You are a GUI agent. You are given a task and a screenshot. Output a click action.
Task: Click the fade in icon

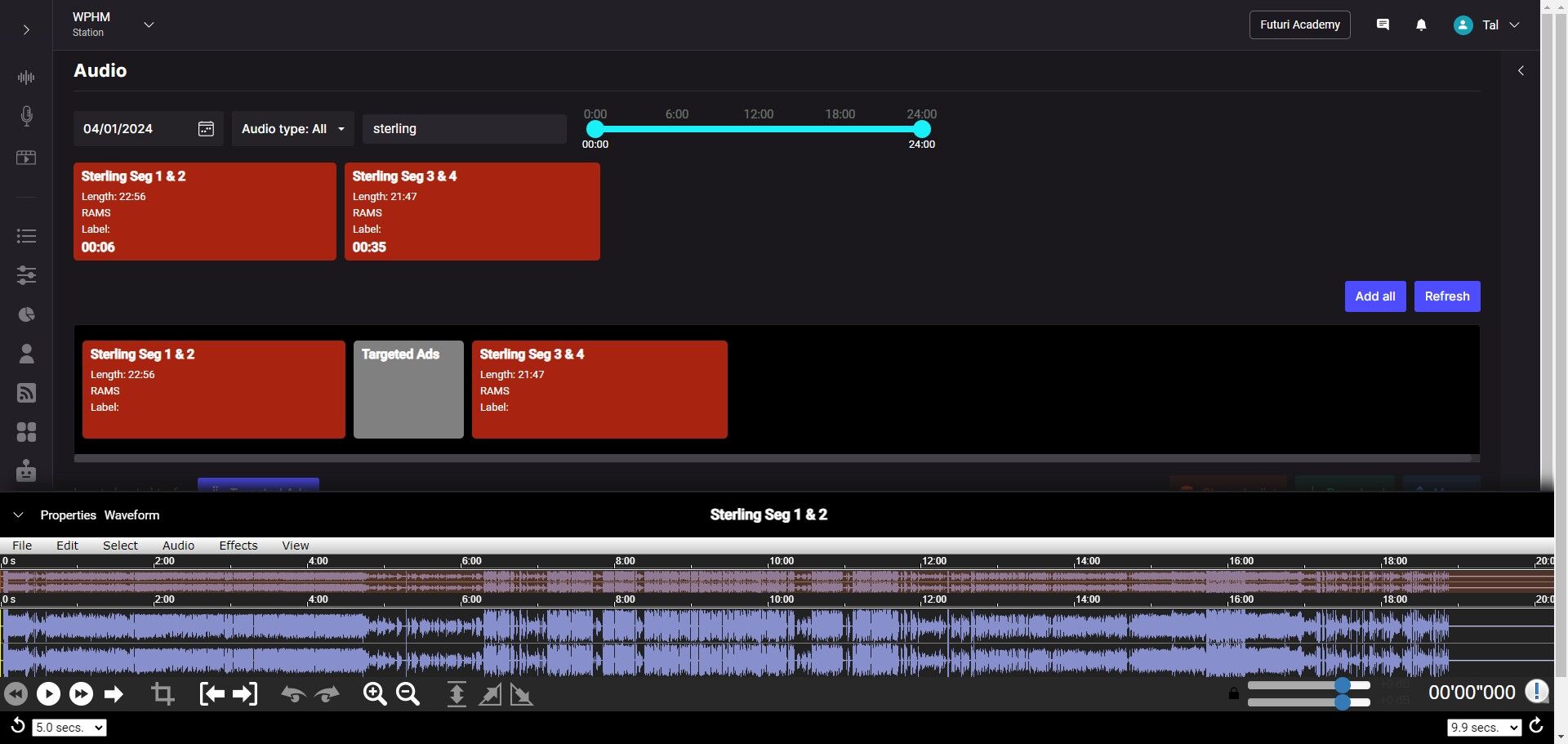490,694
